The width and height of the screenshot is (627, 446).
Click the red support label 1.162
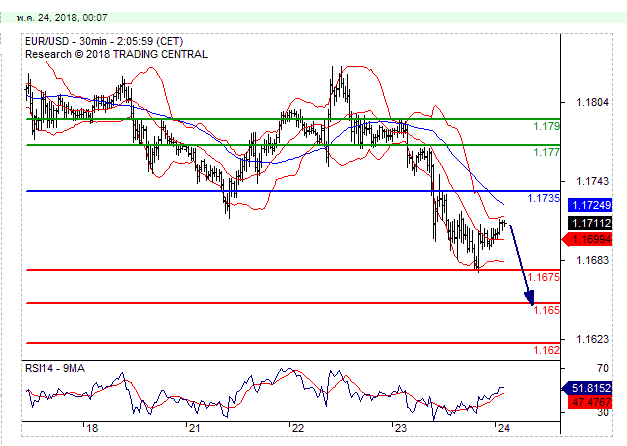pos(546,350)
